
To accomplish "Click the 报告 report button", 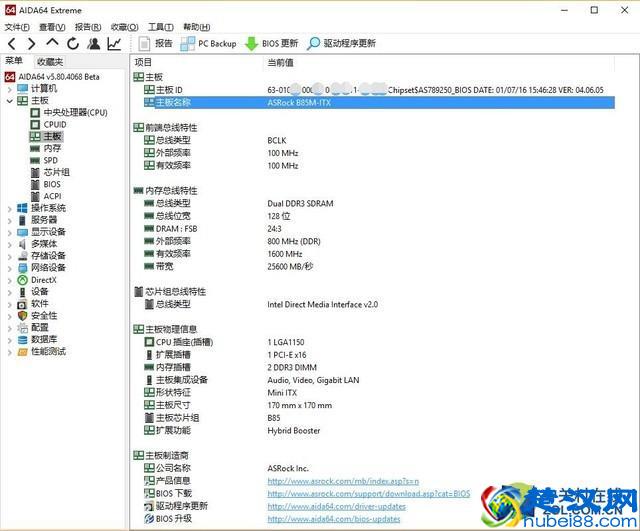I will tap(155, 44).
